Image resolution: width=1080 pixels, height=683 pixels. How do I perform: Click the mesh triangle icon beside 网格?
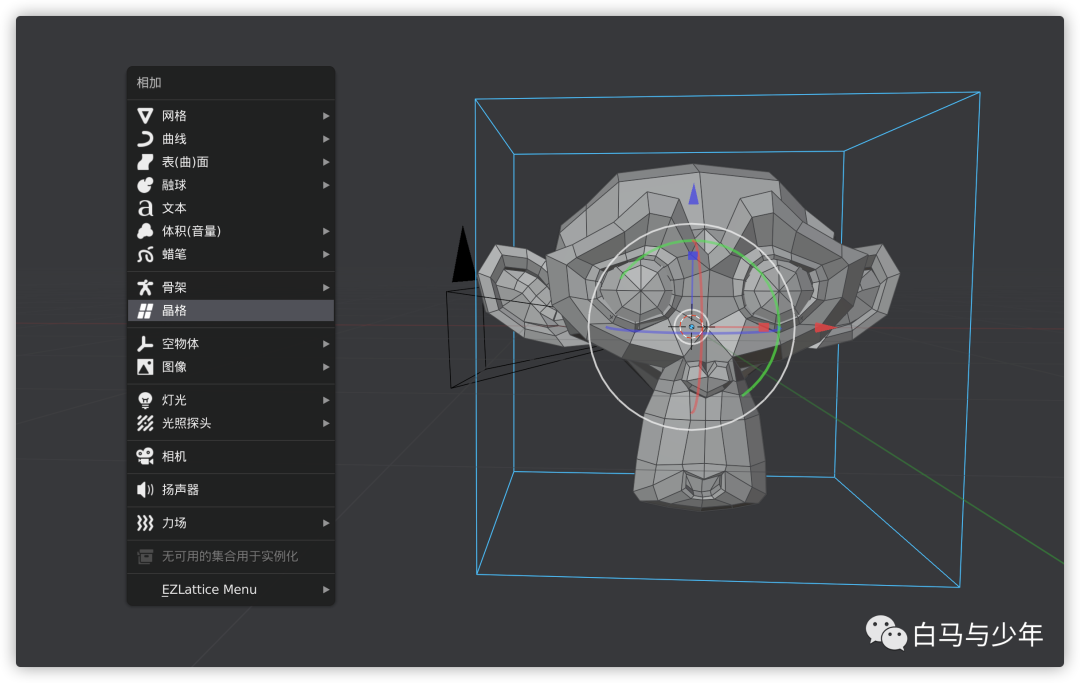pyautogui.click(x=145, y=116)
